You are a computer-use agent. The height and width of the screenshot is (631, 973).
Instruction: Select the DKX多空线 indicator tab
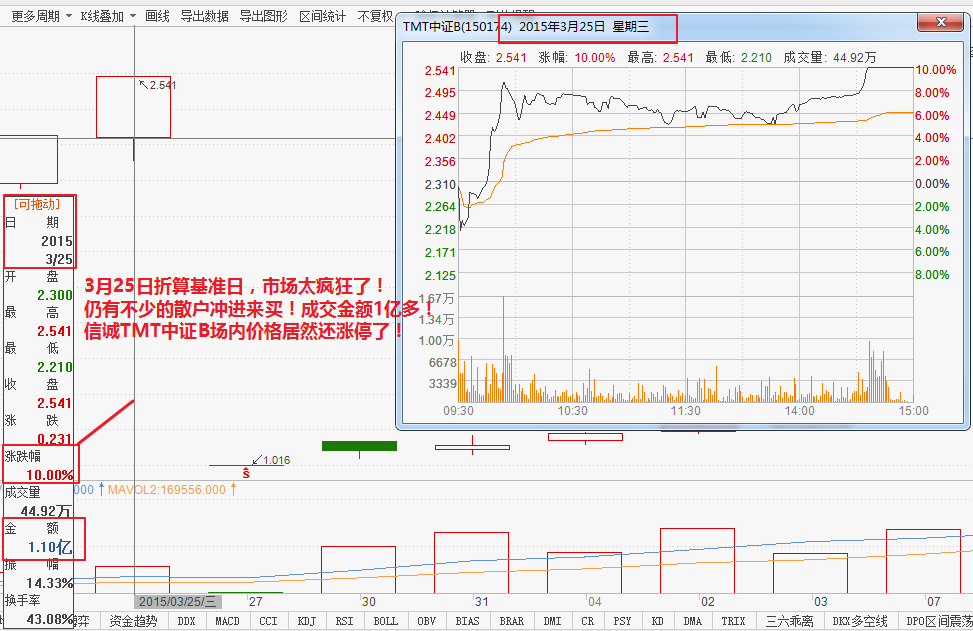859,621
